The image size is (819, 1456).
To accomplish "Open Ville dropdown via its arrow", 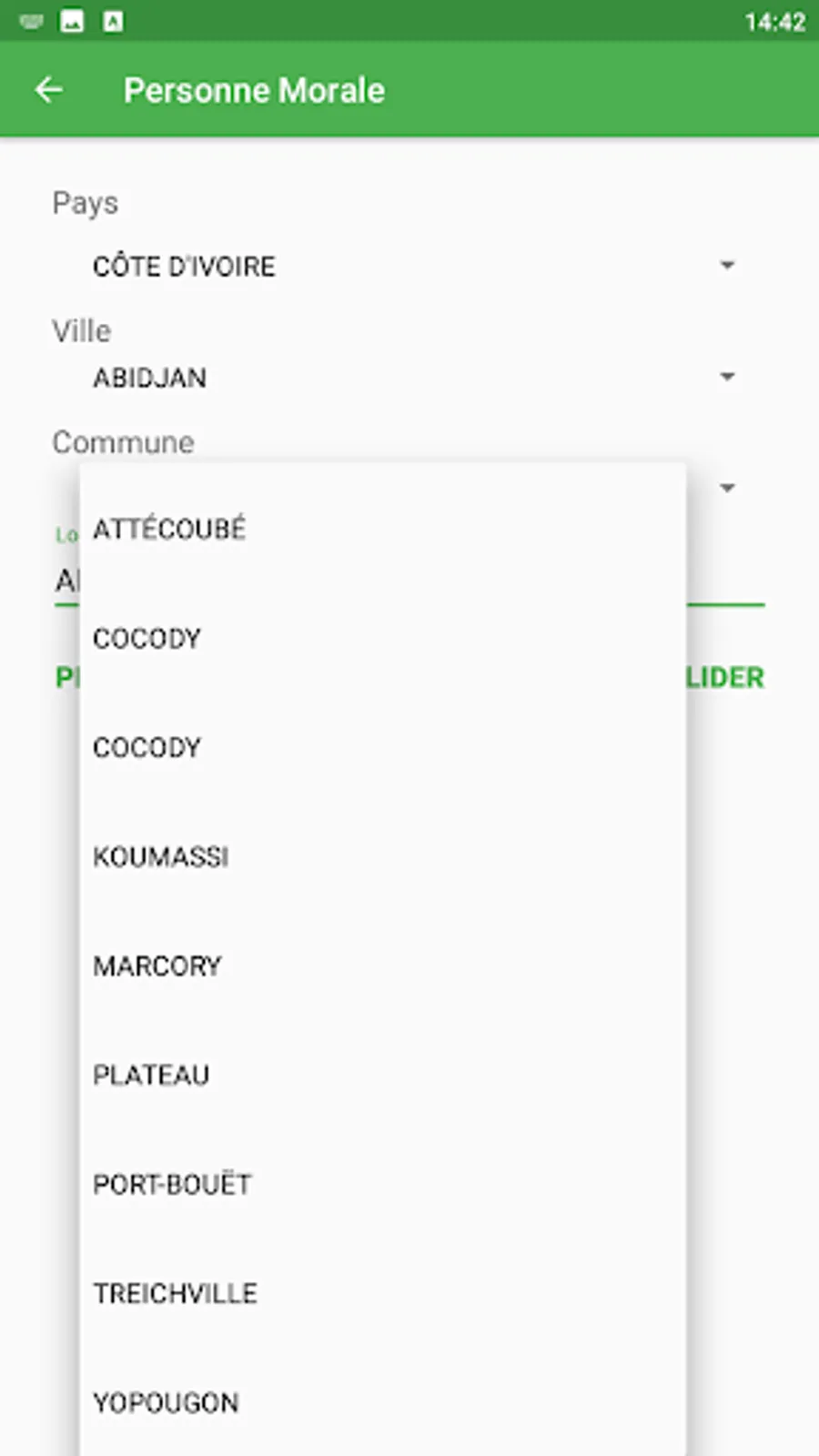I will (x=726, y=377).
